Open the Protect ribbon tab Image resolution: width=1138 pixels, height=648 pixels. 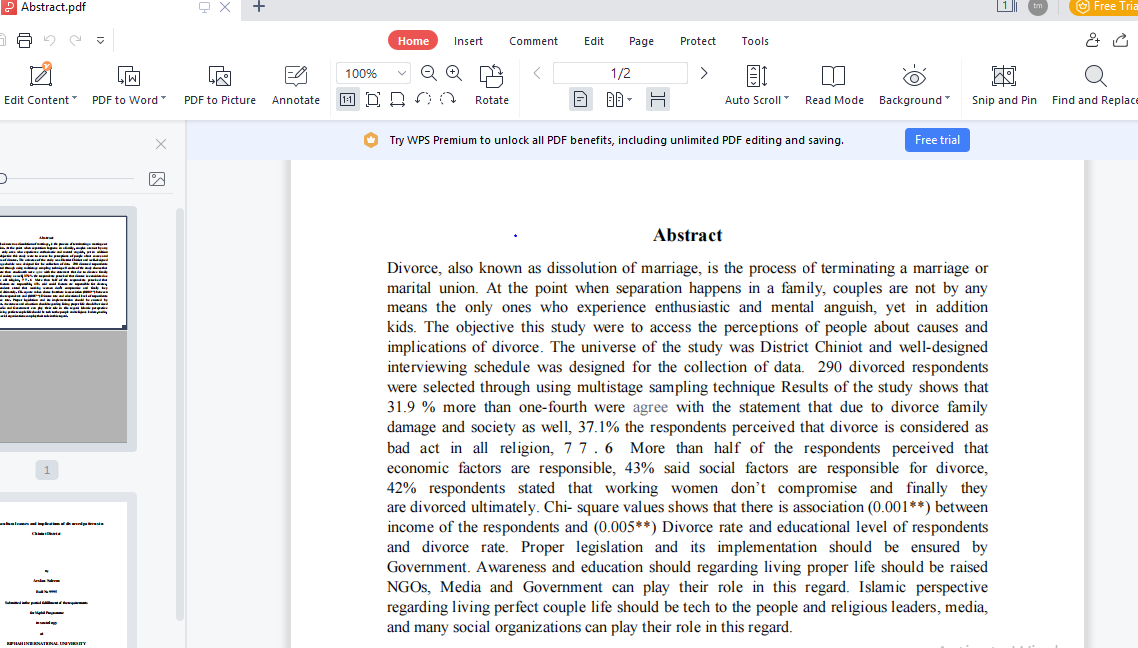tap(697, 41)
